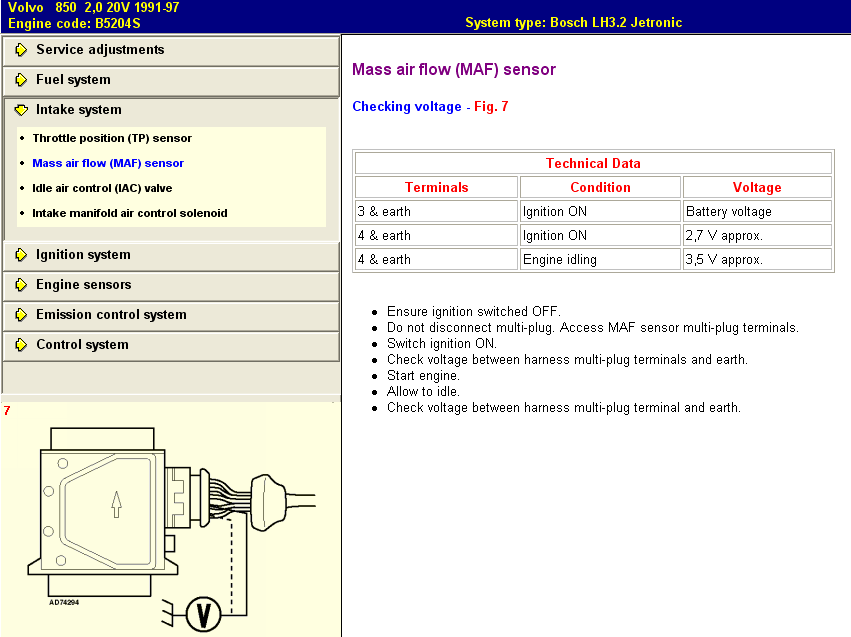Image resolution: width=851 pixels, height=637 pixels.
Task: Click the Emission control system arrow icon
Action: pyautogui.click(x=21, y=315)
